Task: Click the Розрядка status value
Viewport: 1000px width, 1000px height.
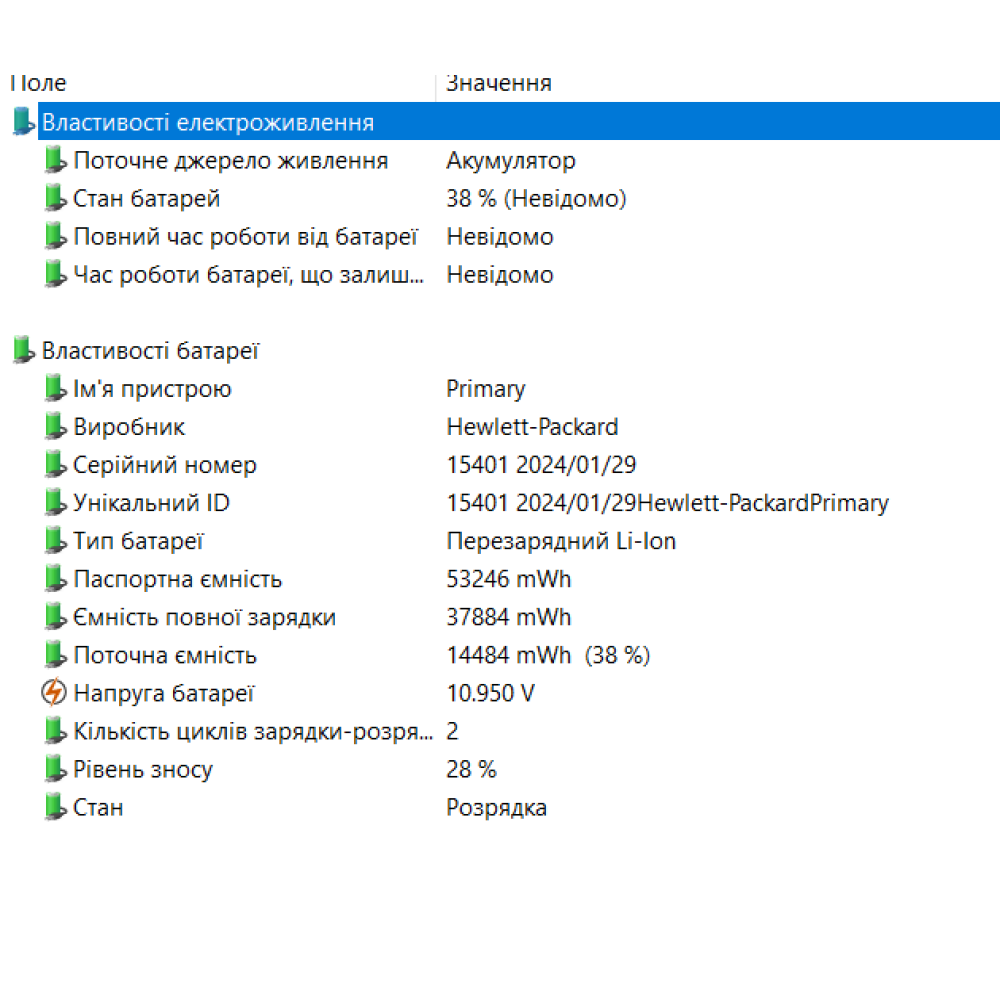Action: 496,807
